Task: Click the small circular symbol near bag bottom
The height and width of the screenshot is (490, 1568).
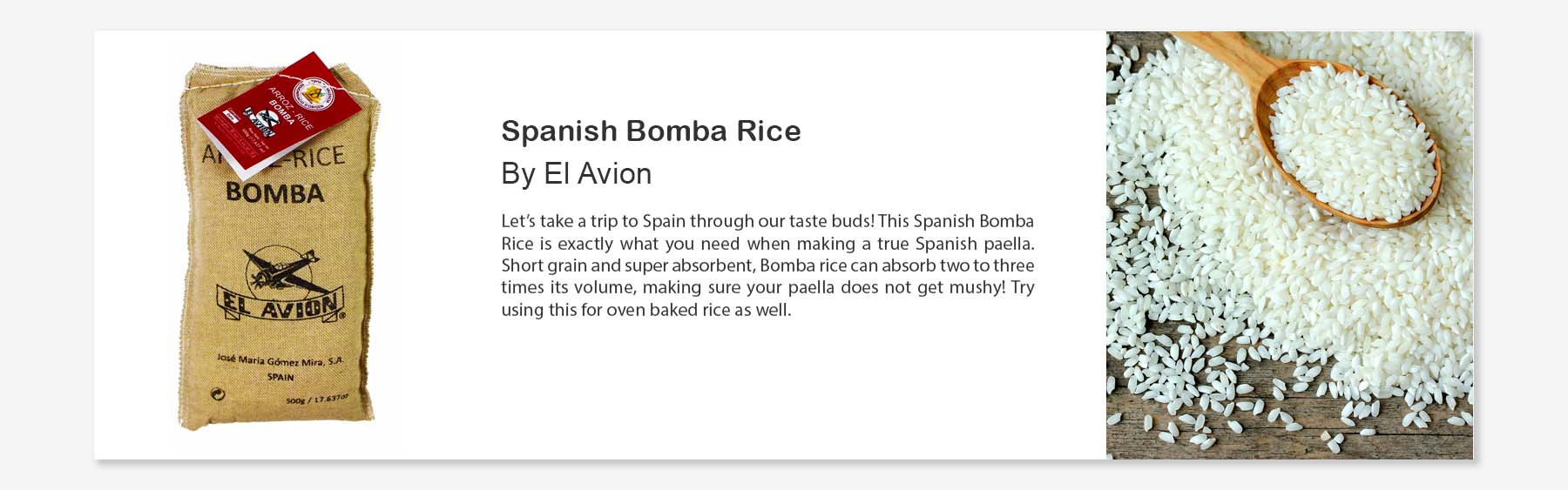Action: (x=219, y=394)
